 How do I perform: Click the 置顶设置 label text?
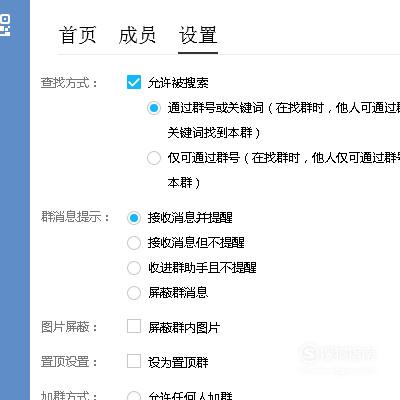point(69,362)
